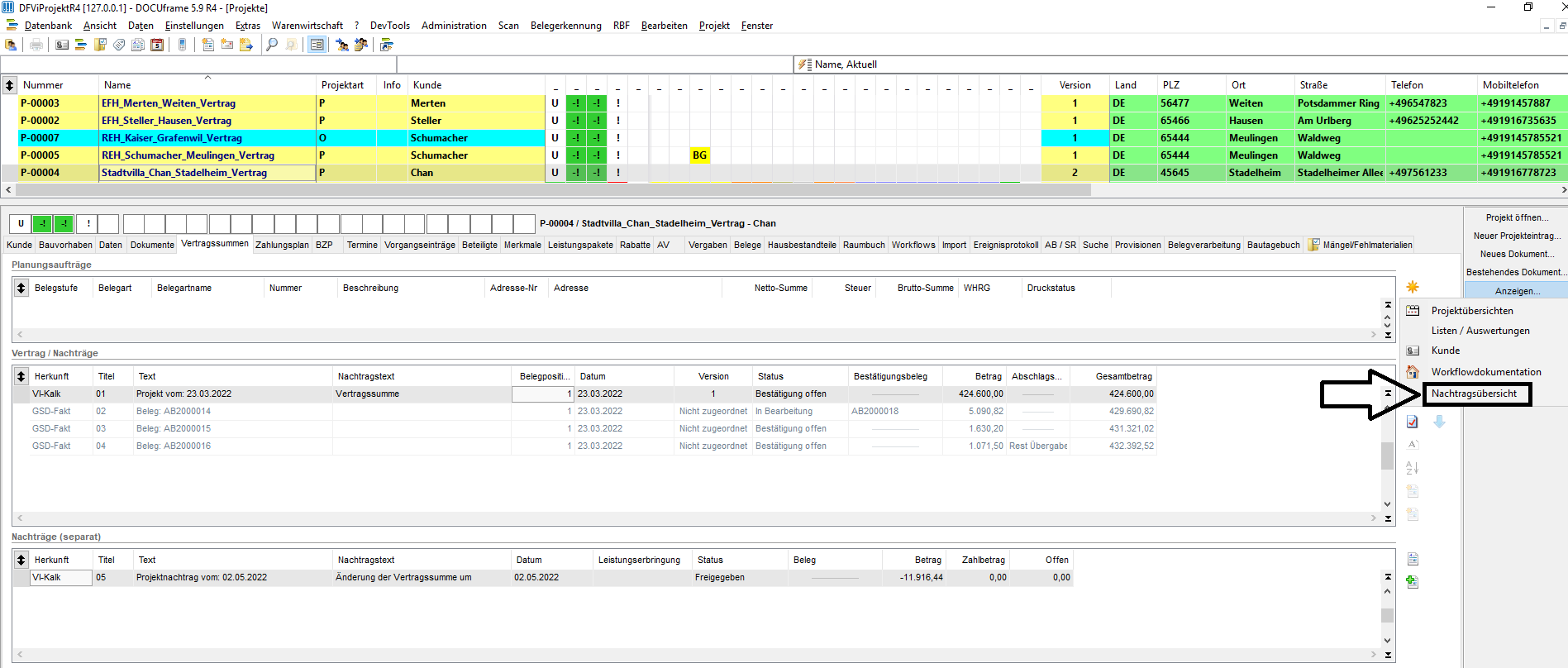Click the green plus document icon
This screenshot has height=668, width=1568.
click(1413, 582)
